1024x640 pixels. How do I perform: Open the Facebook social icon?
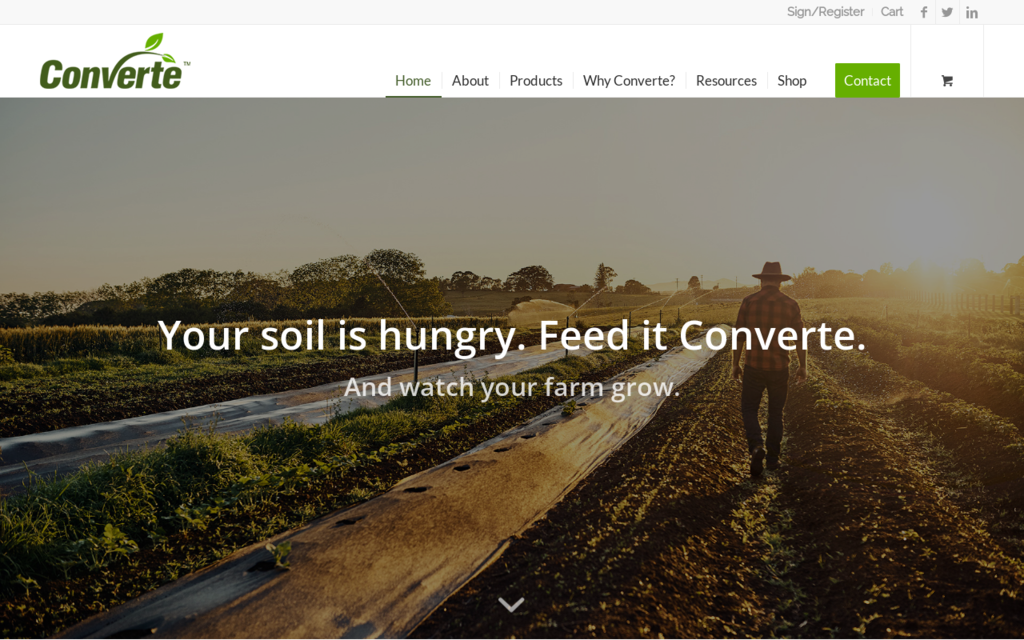[923, 12]
